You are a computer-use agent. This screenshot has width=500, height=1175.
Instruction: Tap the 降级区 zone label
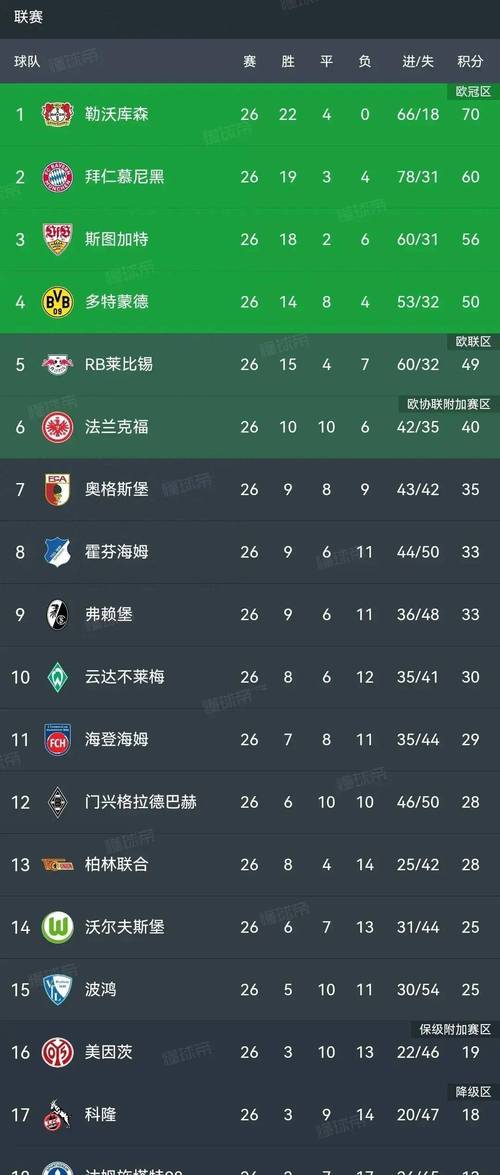click(473, 1092)
